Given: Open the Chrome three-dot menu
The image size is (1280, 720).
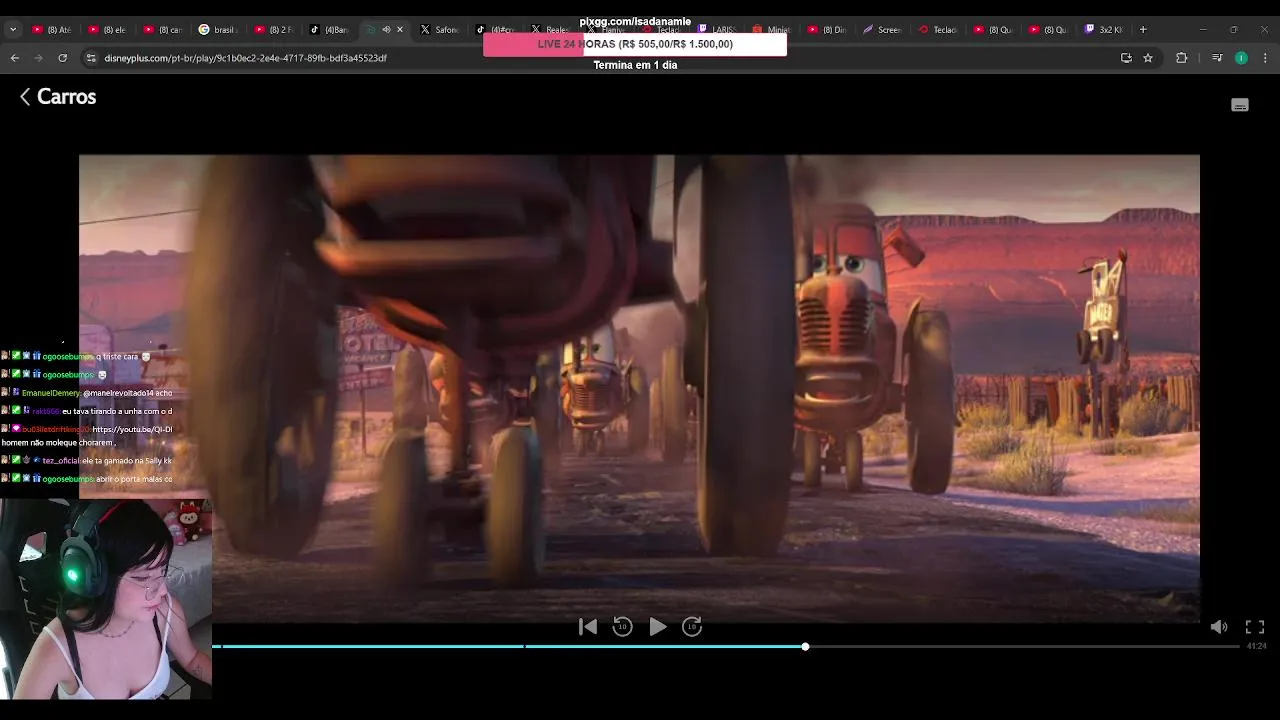Looking at the screenshot, I should pyautogui.click(x=1263, y=58).
